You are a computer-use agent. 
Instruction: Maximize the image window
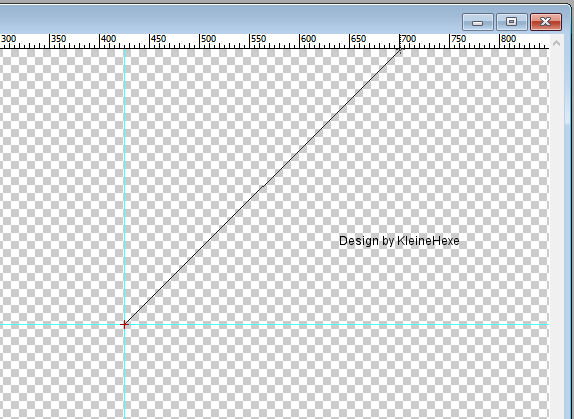coord(511,22)
